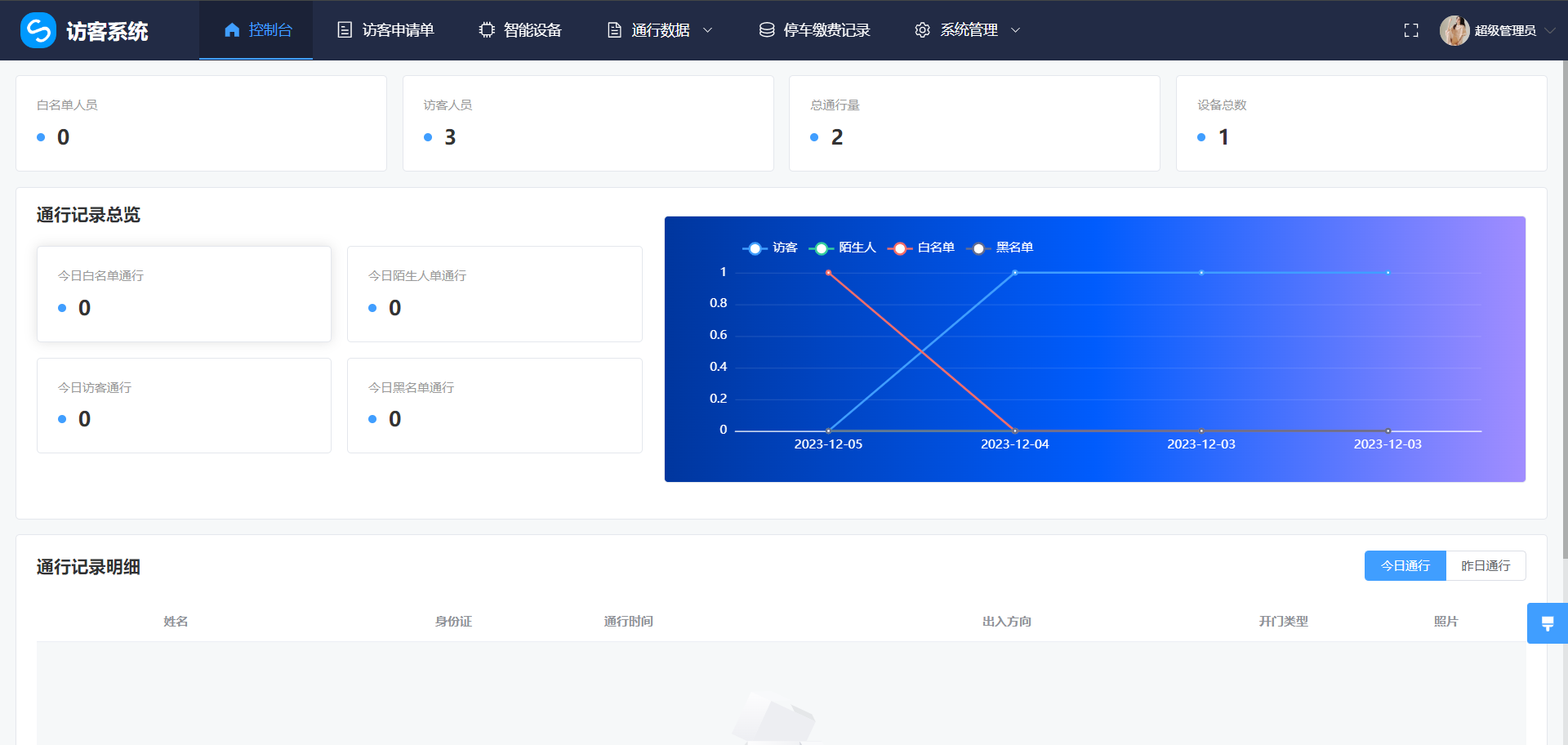Click the 访客申请单 form icon
This screenshot has width=1568, height=745.
[x=345, y=30]
